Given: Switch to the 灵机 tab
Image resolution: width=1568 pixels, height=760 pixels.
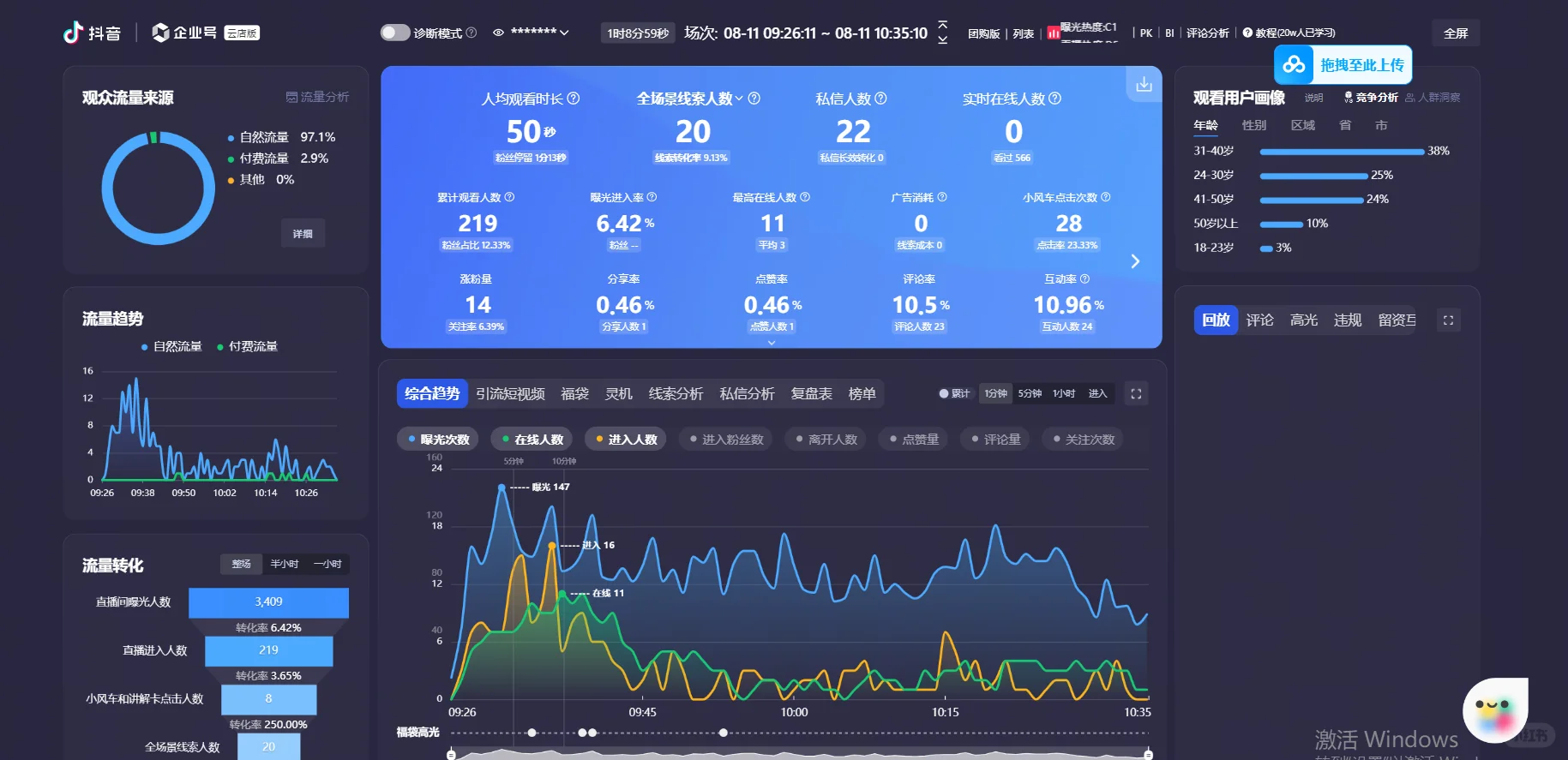Looking at the screenshot, I should click(x=618, y=394).
